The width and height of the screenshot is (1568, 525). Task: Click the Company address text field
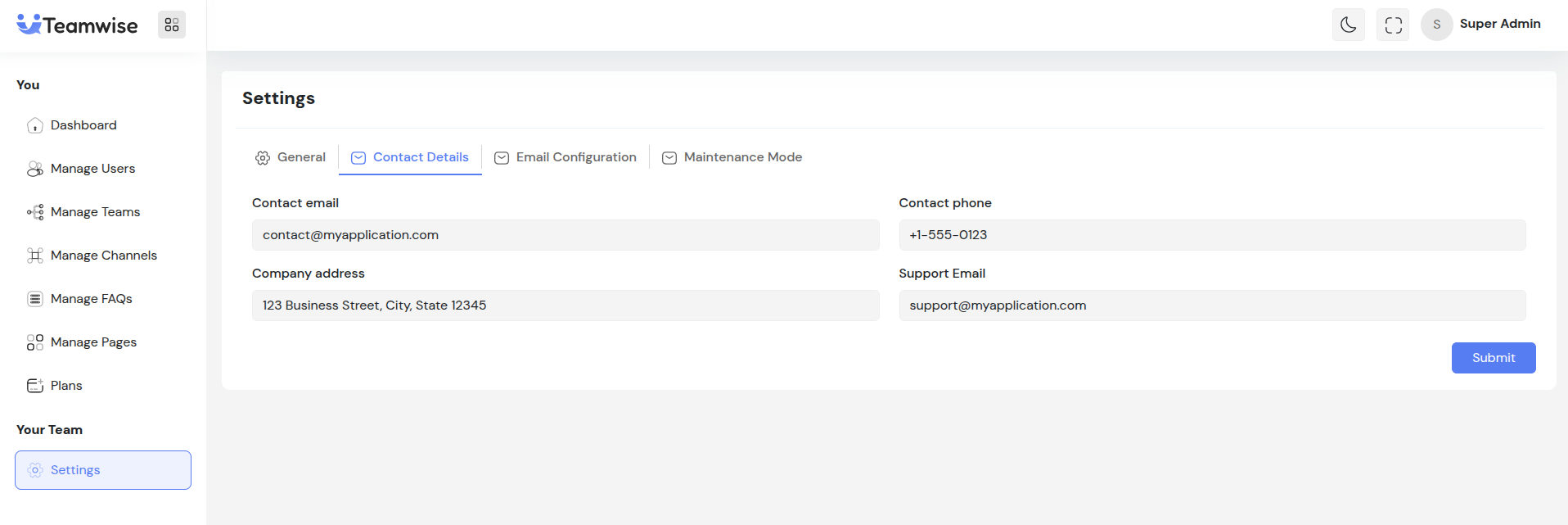[x=565, y=305]
